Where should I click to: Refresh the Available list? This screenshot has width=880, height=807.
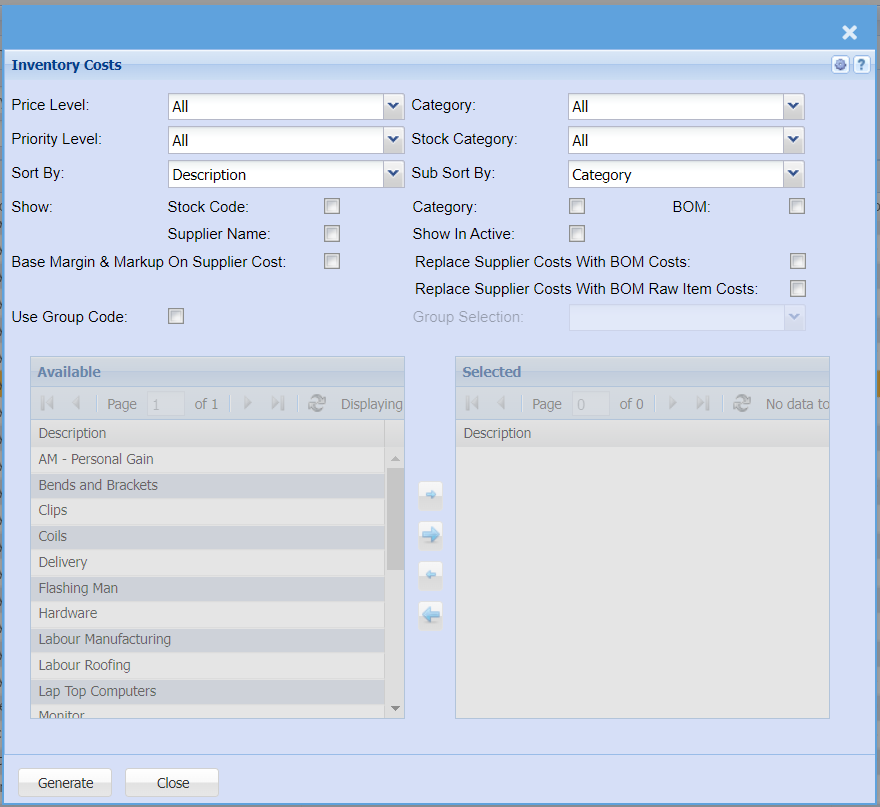[x=317, y=404]
